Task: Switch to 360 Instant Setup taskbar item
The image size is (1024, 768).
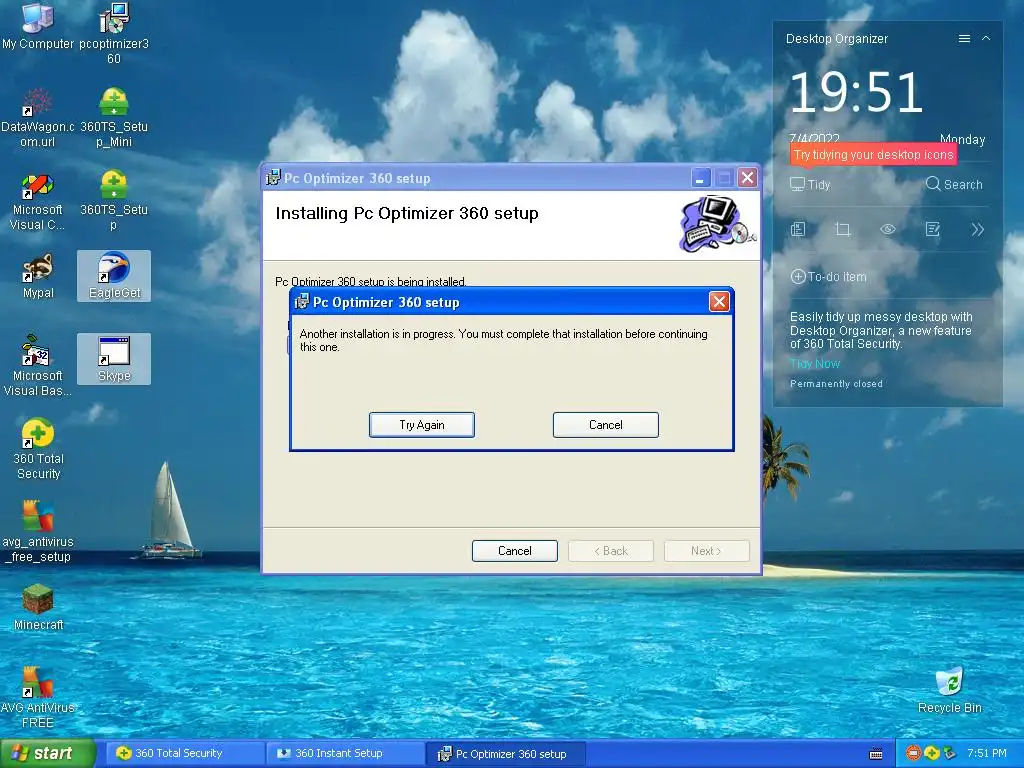Action: (x=345, y=754)
